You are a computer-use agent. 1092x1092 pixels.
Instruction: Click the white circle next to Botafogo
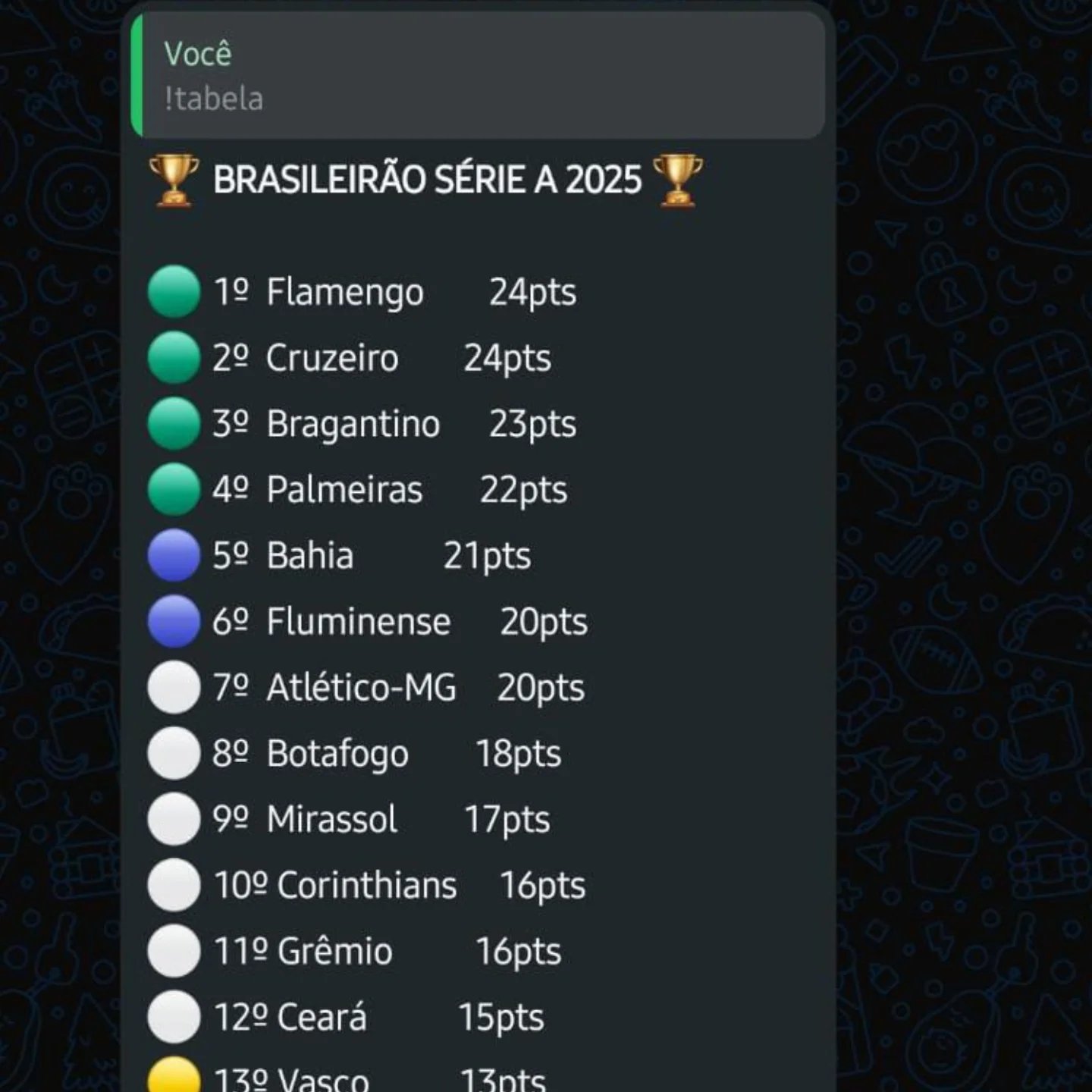pos(174,753)
